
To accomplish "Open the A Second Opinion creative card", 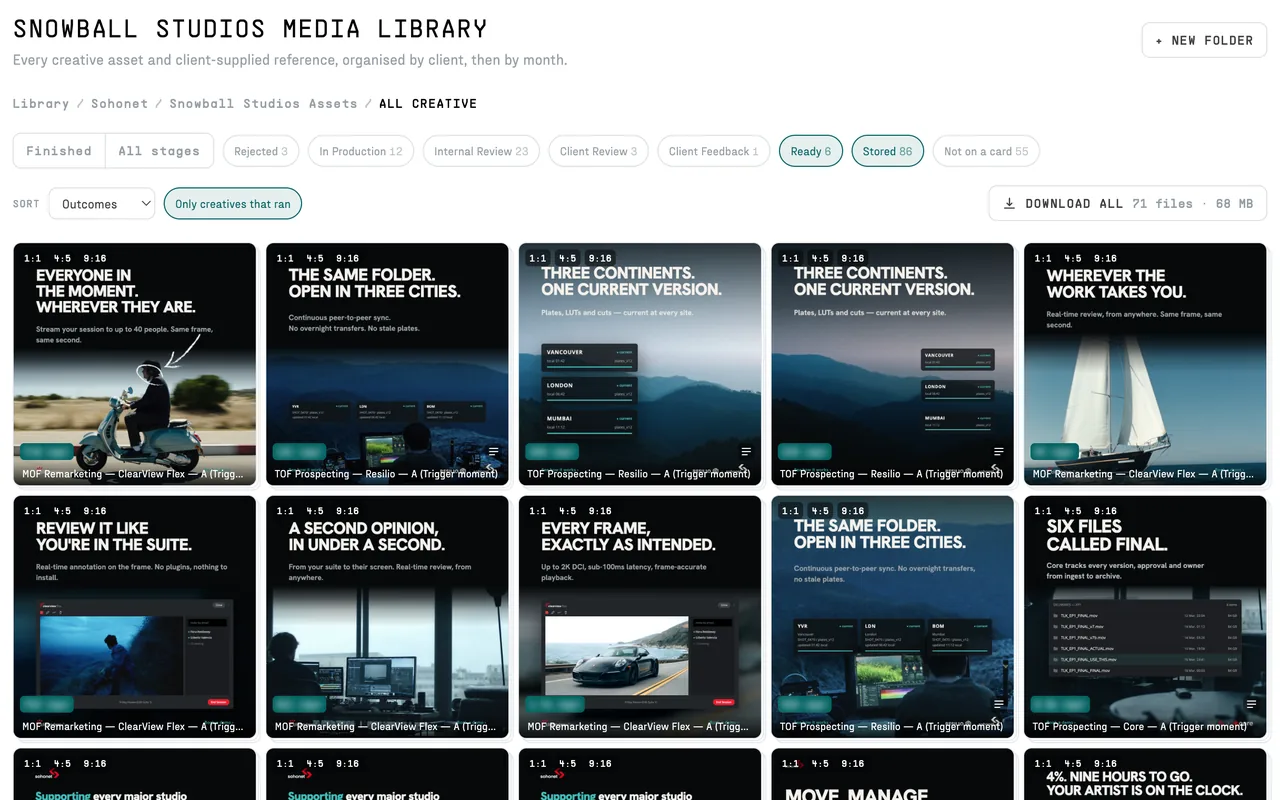I will [x=387, y=617].
